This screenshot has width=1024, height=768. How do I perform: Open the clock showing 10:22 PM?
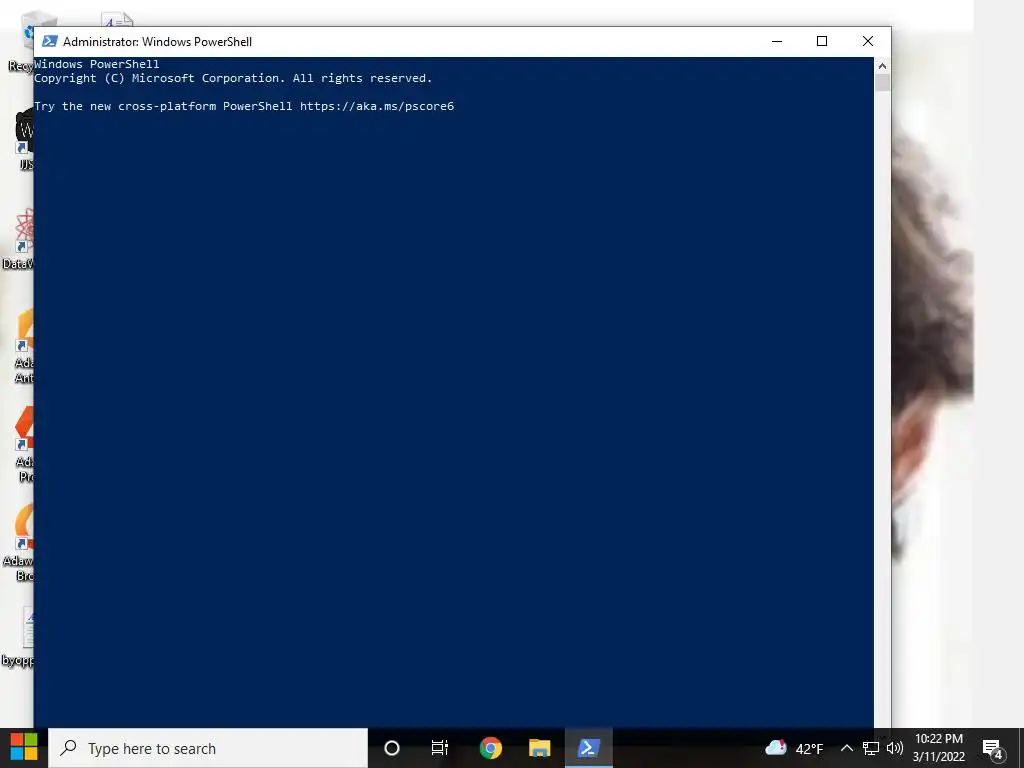coord(938,739)
